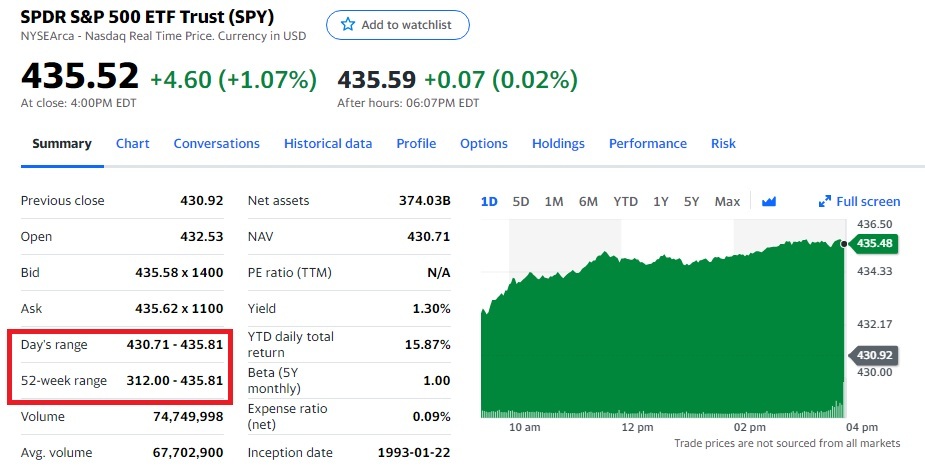
Task: Go to the Profile tab
Action: [x=416, y=143]
